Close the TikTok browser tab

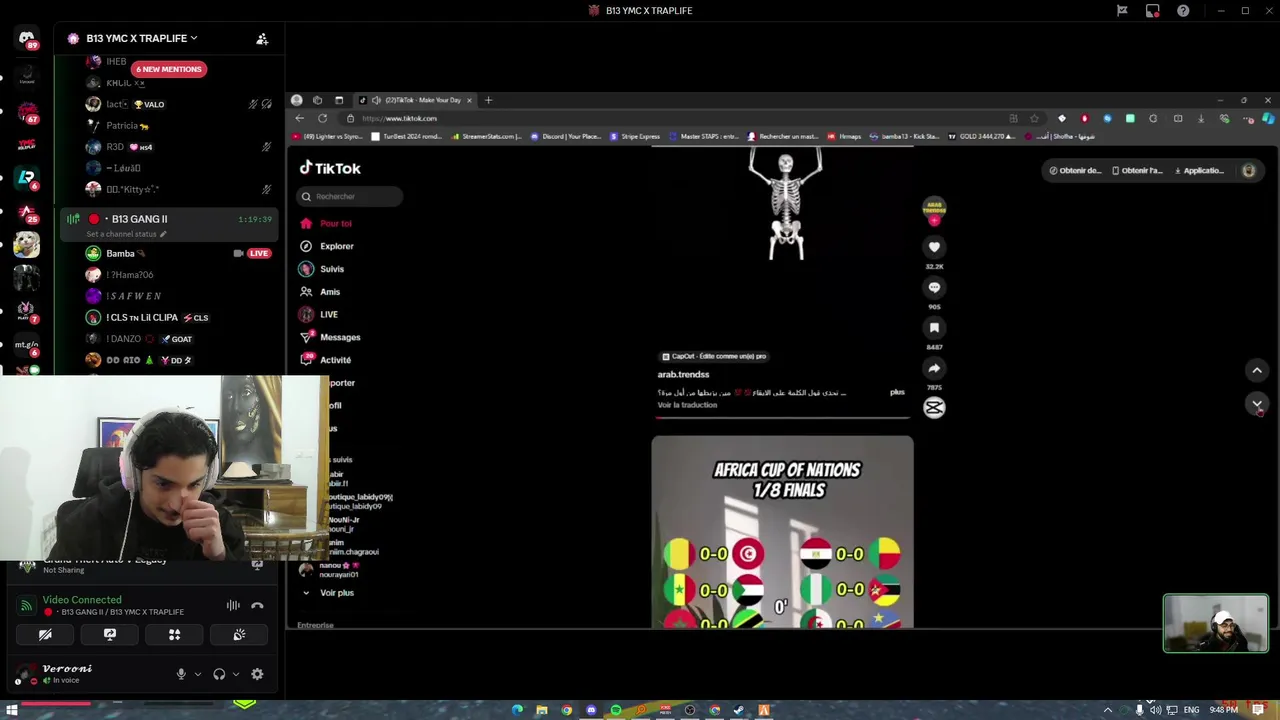(469, 100)
